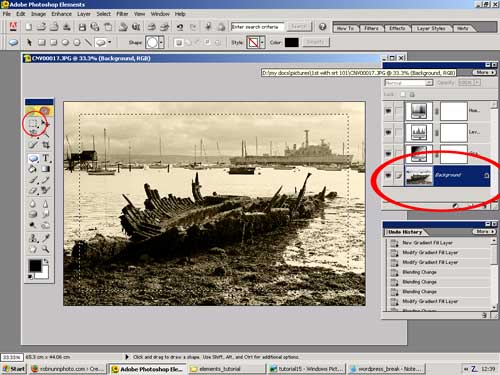Switch to the Layer Styles palette tab
500x375 pixels.
[x=431, y=28]
